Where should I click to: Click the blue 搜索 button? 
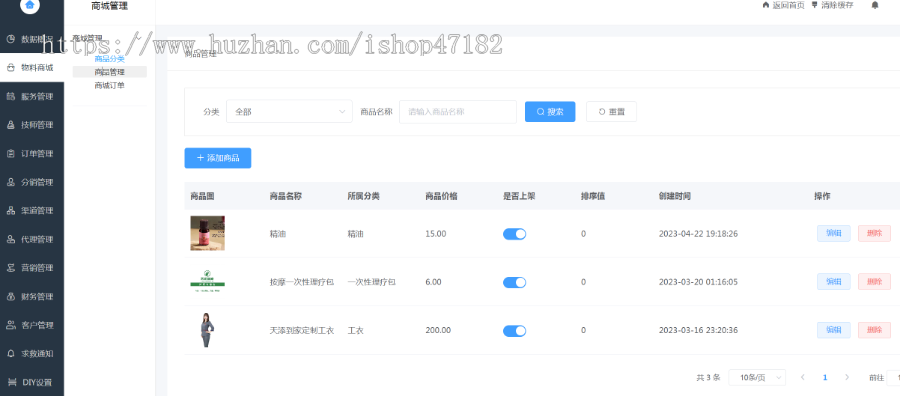pos(550,111)
